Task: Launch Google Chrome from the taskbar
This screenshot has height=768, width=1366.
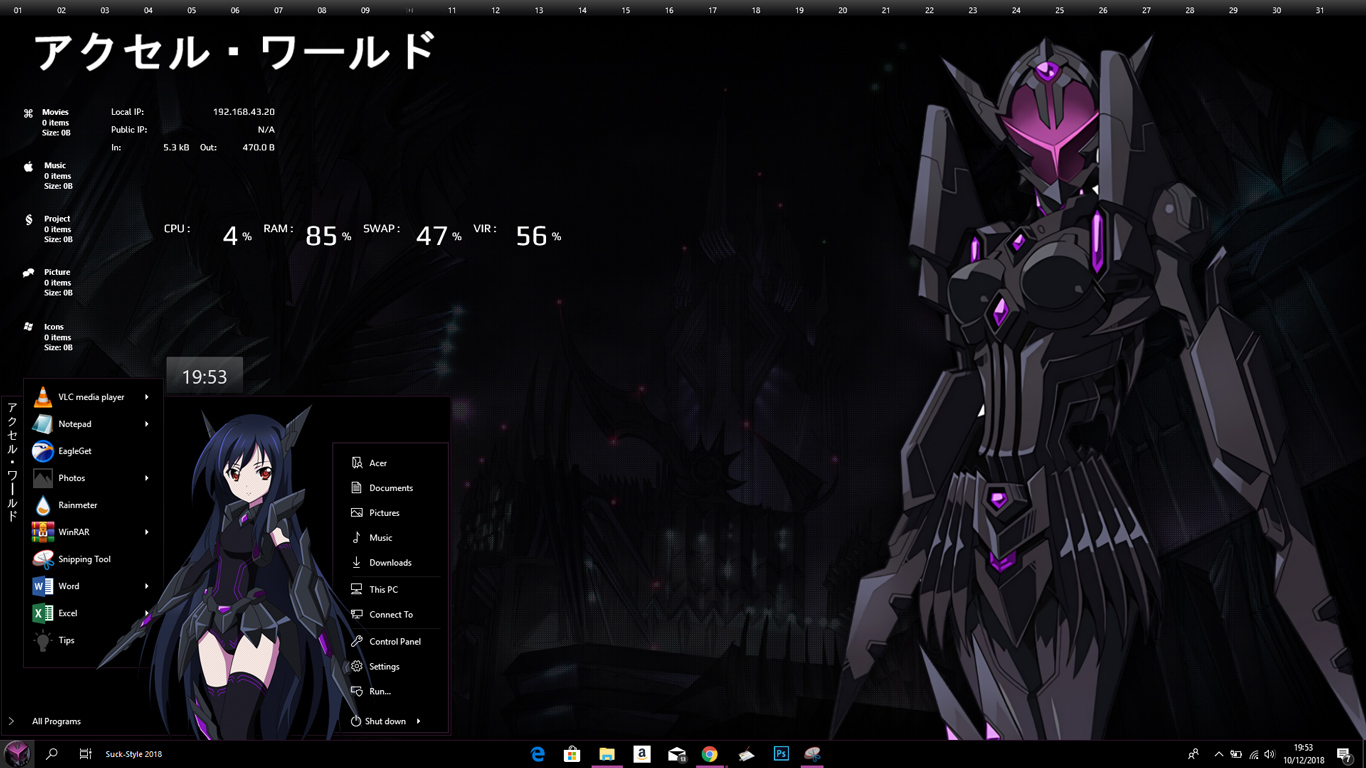Action: click(710, 754)
